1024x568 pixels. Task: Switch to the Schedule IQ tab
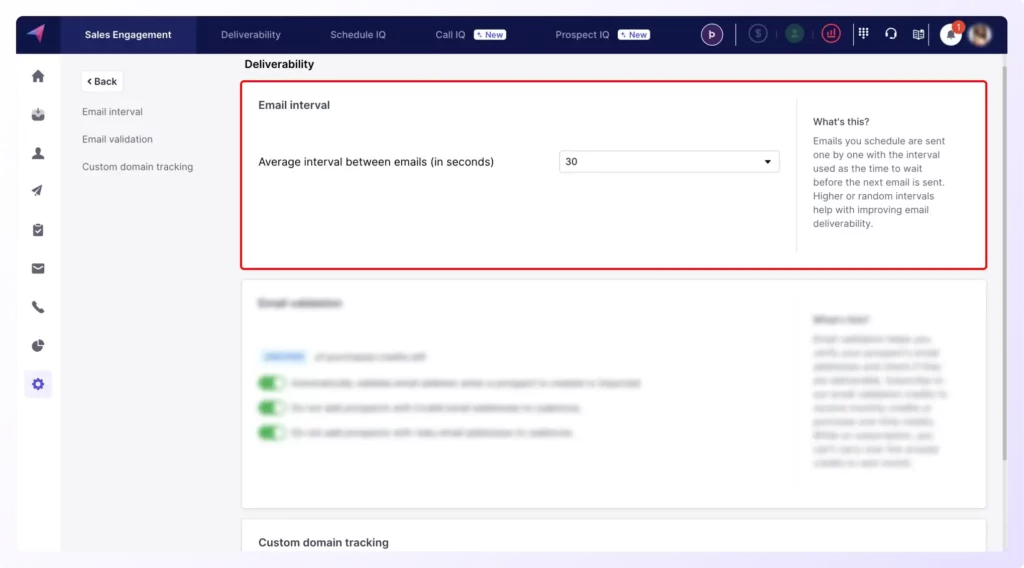tap(358, 35)
